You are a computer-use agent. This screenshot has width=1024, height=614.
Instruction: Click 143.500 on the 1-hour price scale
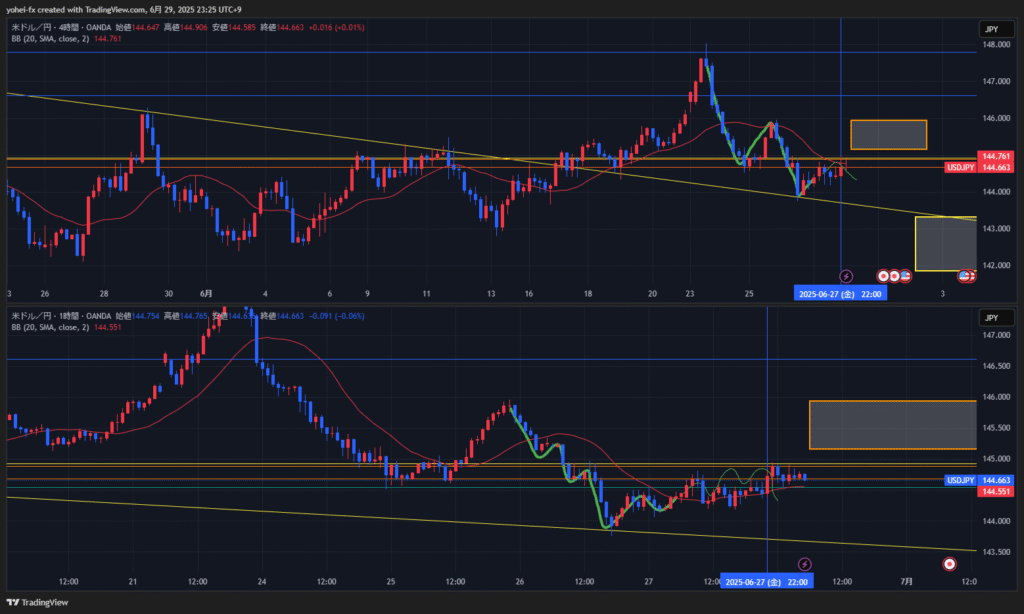[996, 552]
